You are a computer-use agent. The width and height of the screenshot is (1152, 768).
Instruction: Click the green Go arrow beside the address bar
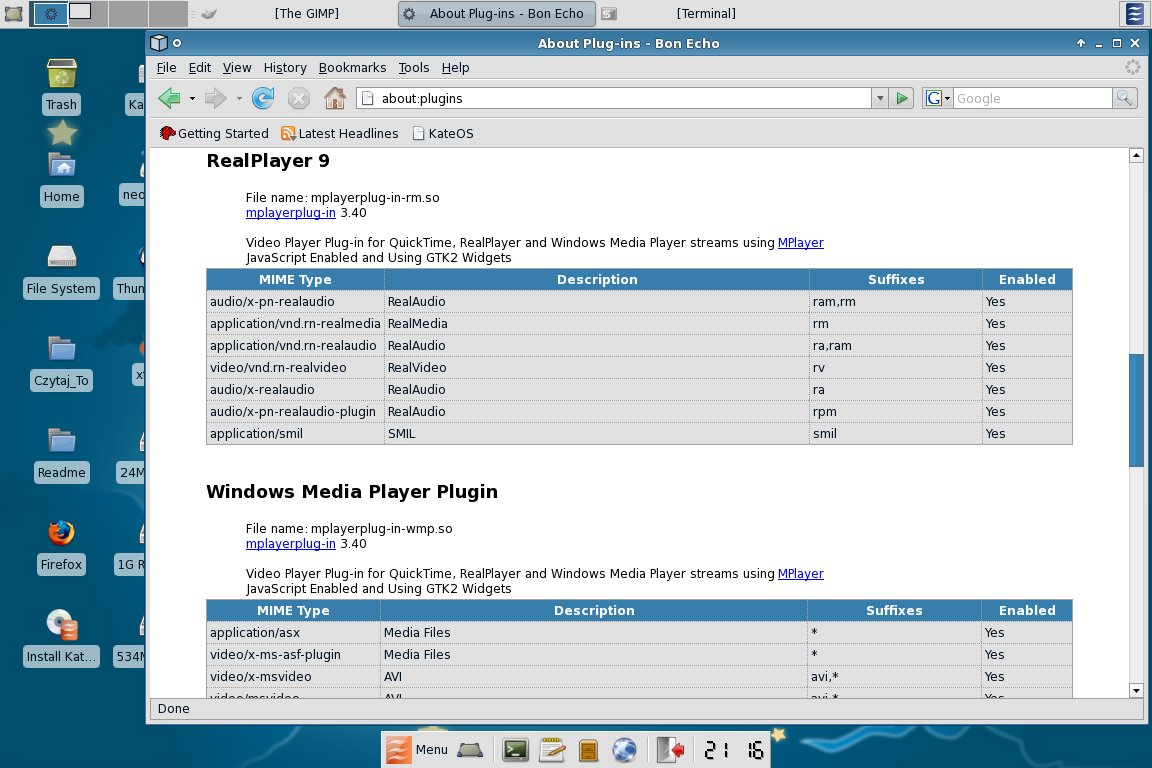901,98
